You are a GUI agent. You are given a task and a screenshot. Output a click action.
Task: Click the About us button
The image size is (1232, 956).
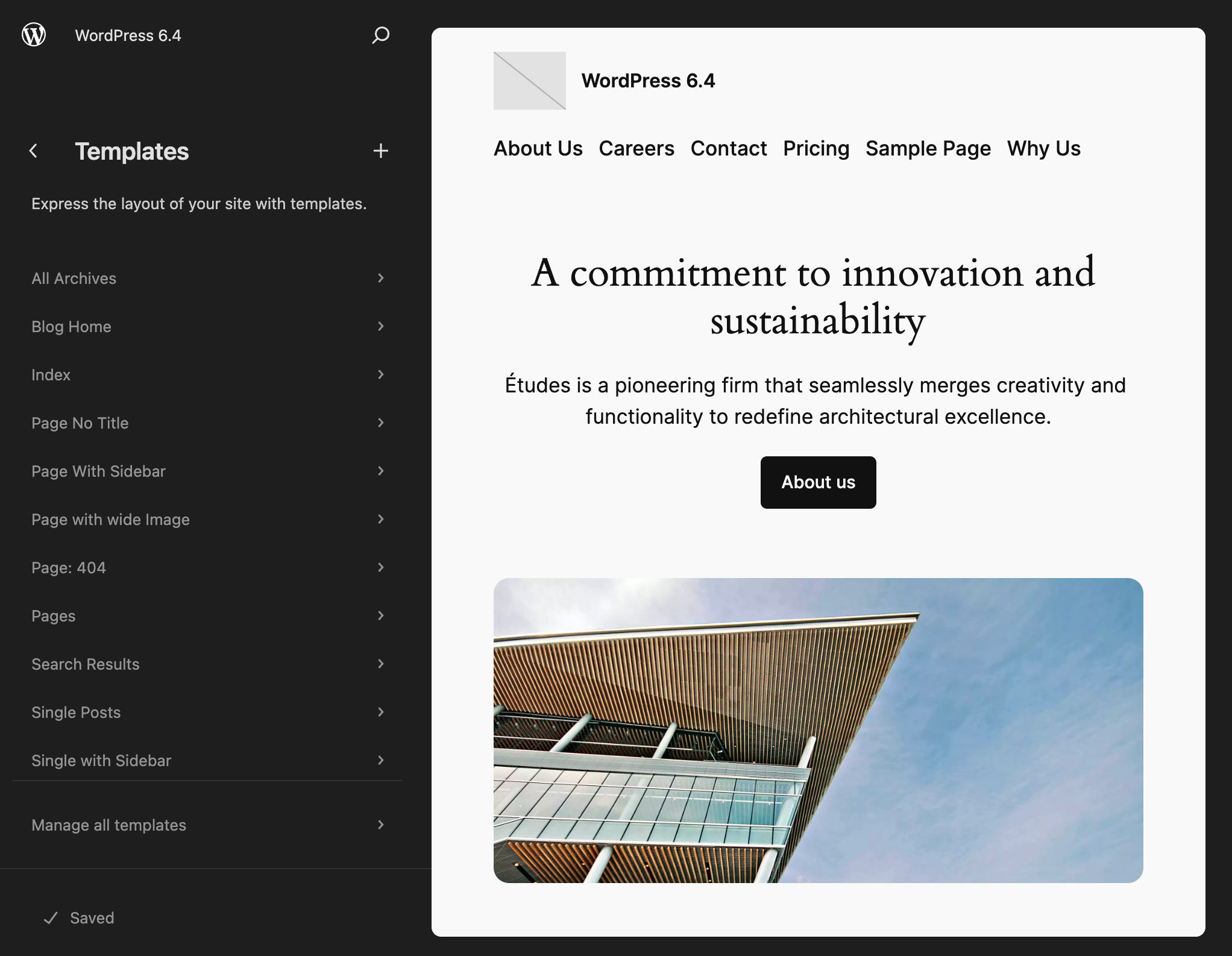[x=817, y=482]
